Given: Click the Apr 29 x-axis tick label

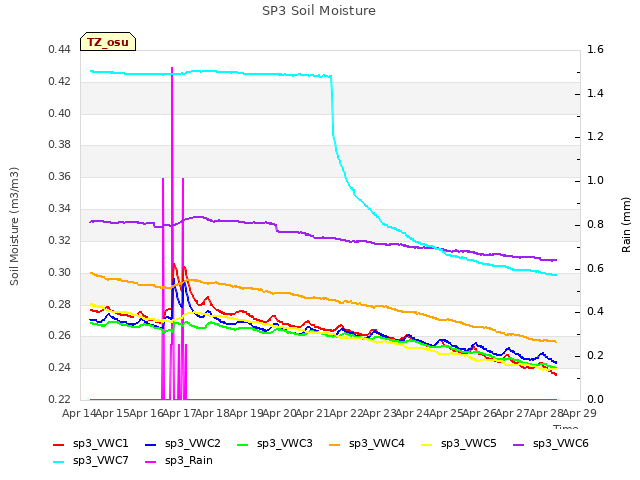Looking at the screenshot, I should [x=580, y=413].
